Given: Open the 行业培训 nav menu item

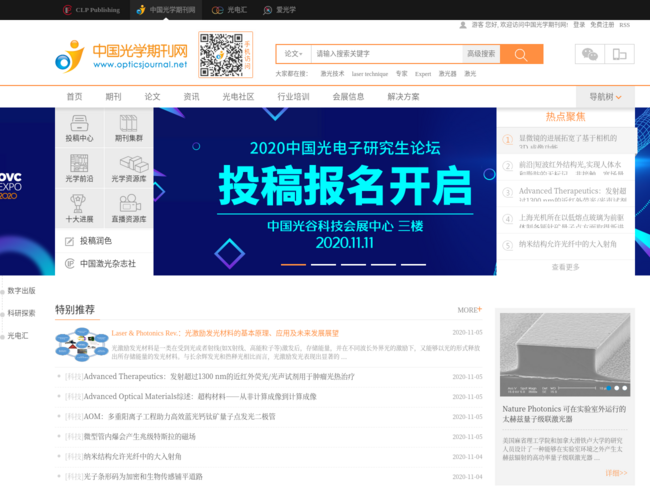Looking at the screenshot, I should [x=293, y=97].
